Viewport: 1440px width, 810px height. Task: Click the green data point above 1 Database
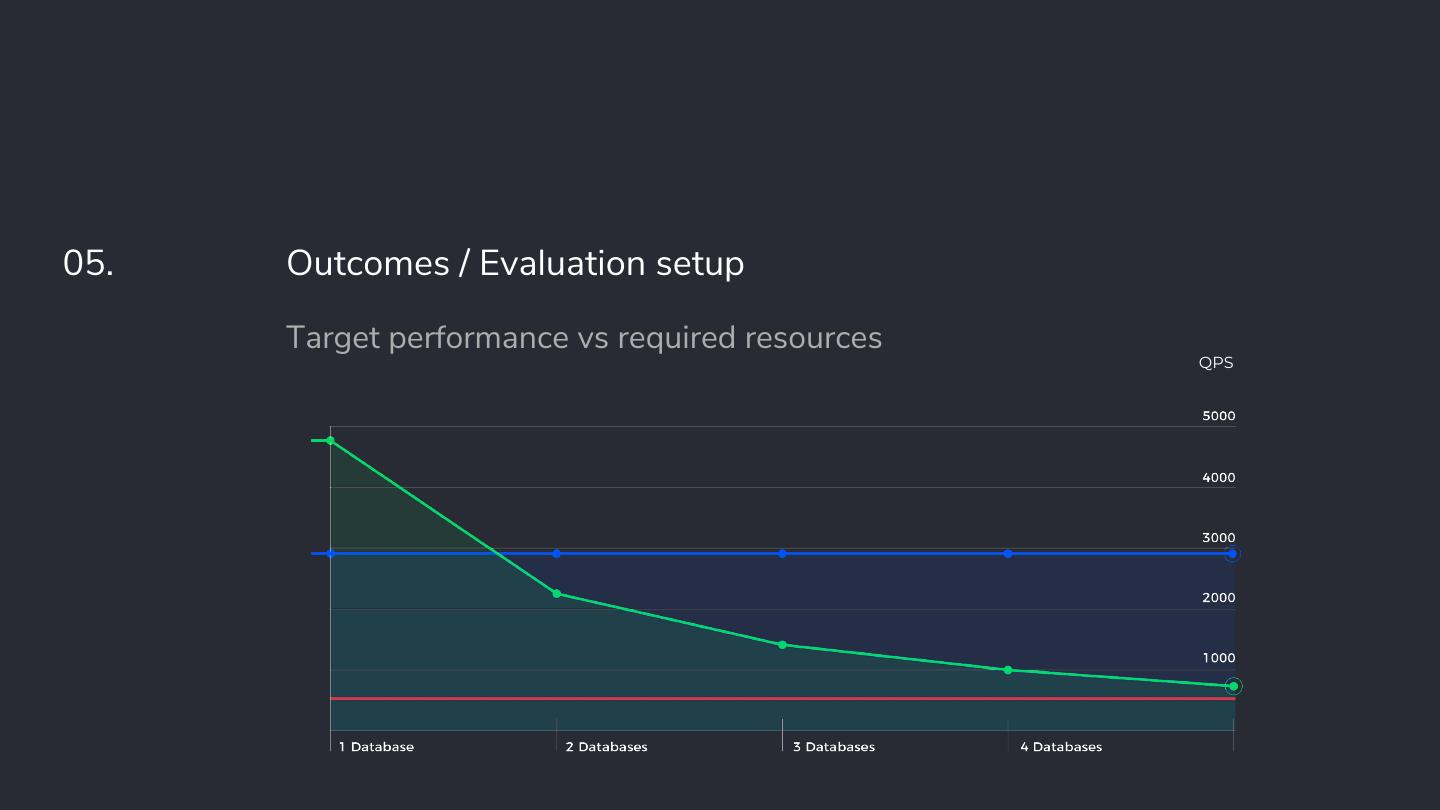[x=330, y=440]
